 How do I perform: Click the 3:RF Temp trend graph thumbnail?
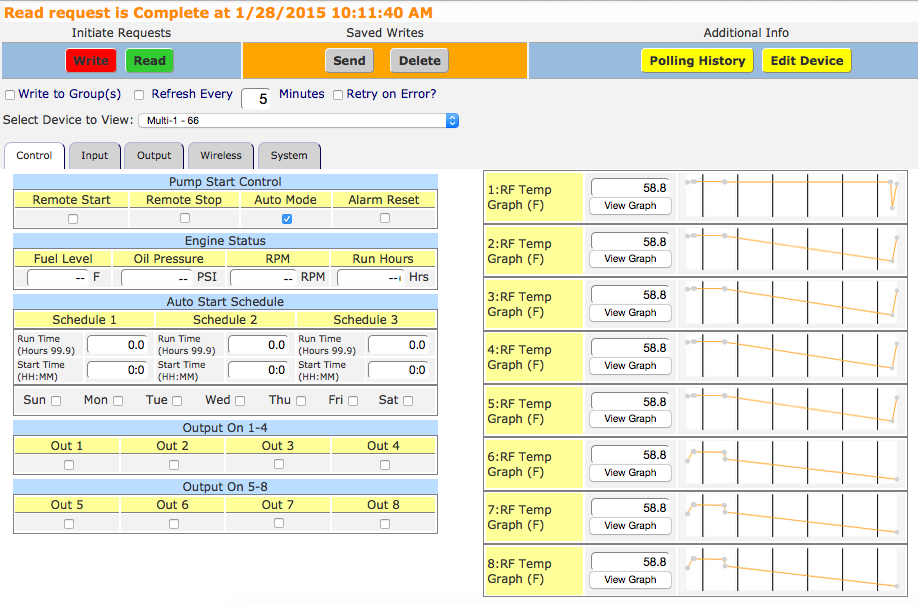(792, 303)
